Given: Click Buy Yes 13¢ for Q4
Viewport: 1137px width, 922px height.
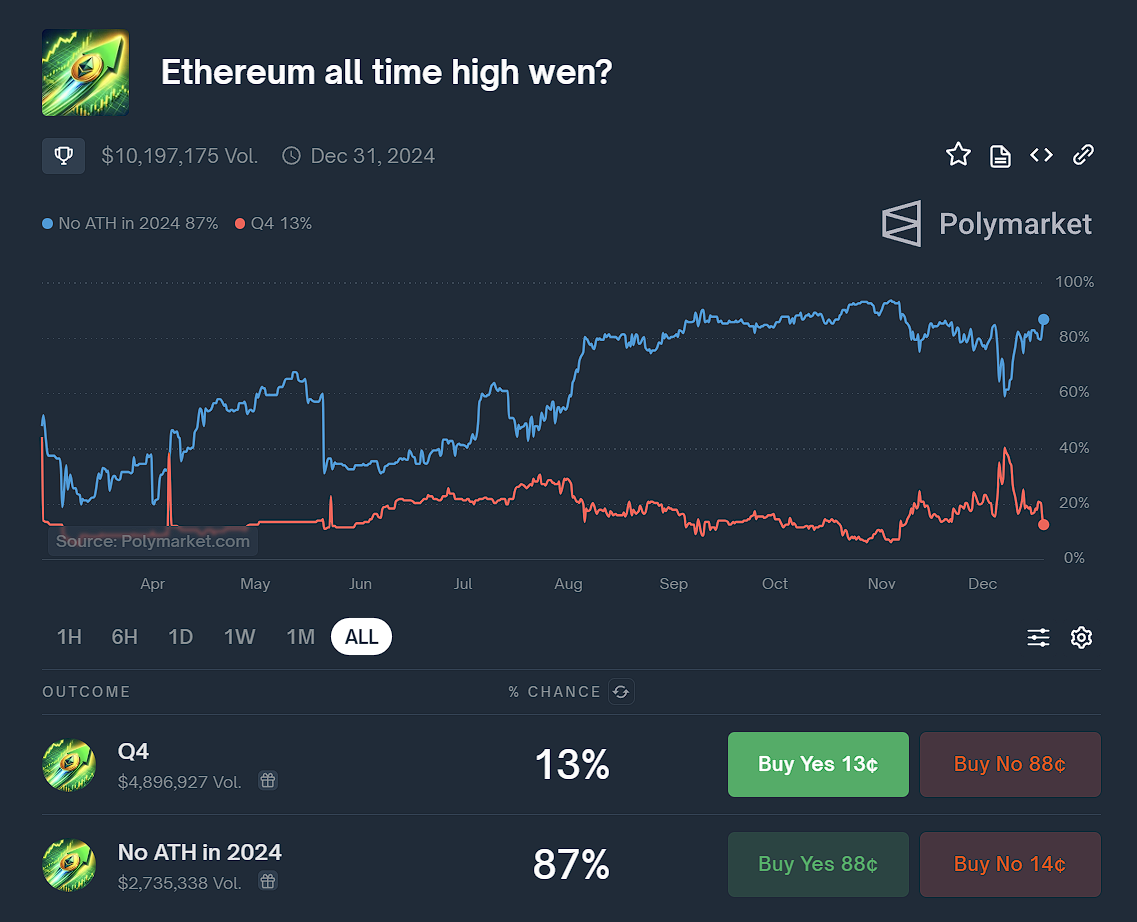Looking at the screenshot, I should click(818, 764).
